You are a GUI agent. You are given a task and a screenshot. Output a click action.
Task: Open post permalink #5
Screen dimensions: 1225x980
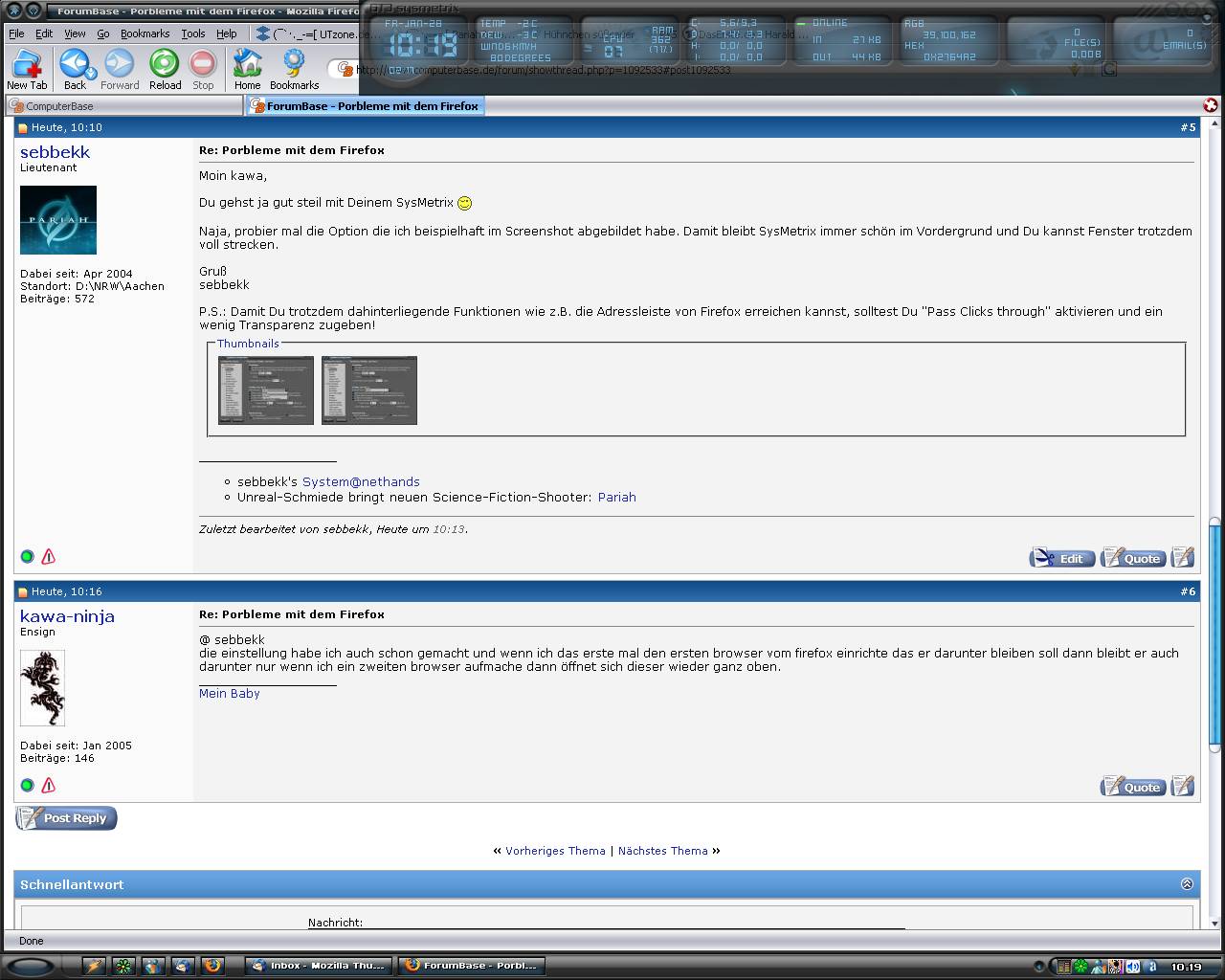1188,127
